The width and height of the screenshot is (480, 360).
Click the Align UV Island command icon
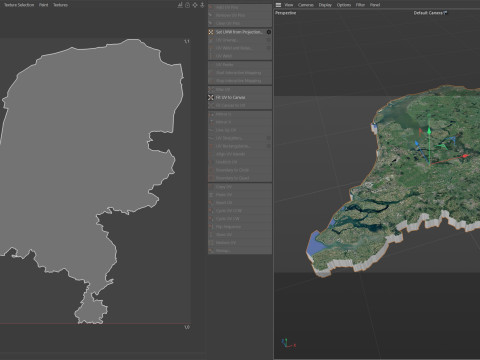(x=211, y=154)
